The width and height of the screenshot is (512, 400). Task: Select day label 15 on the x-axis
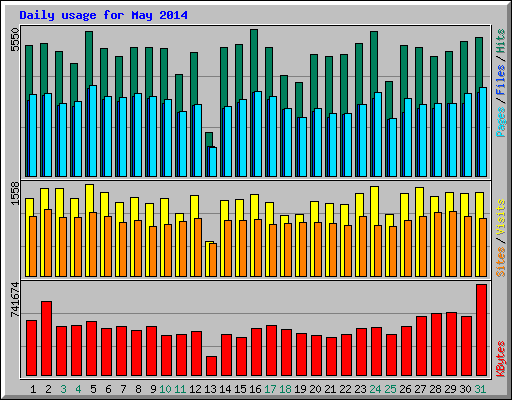tap(240, 389)
